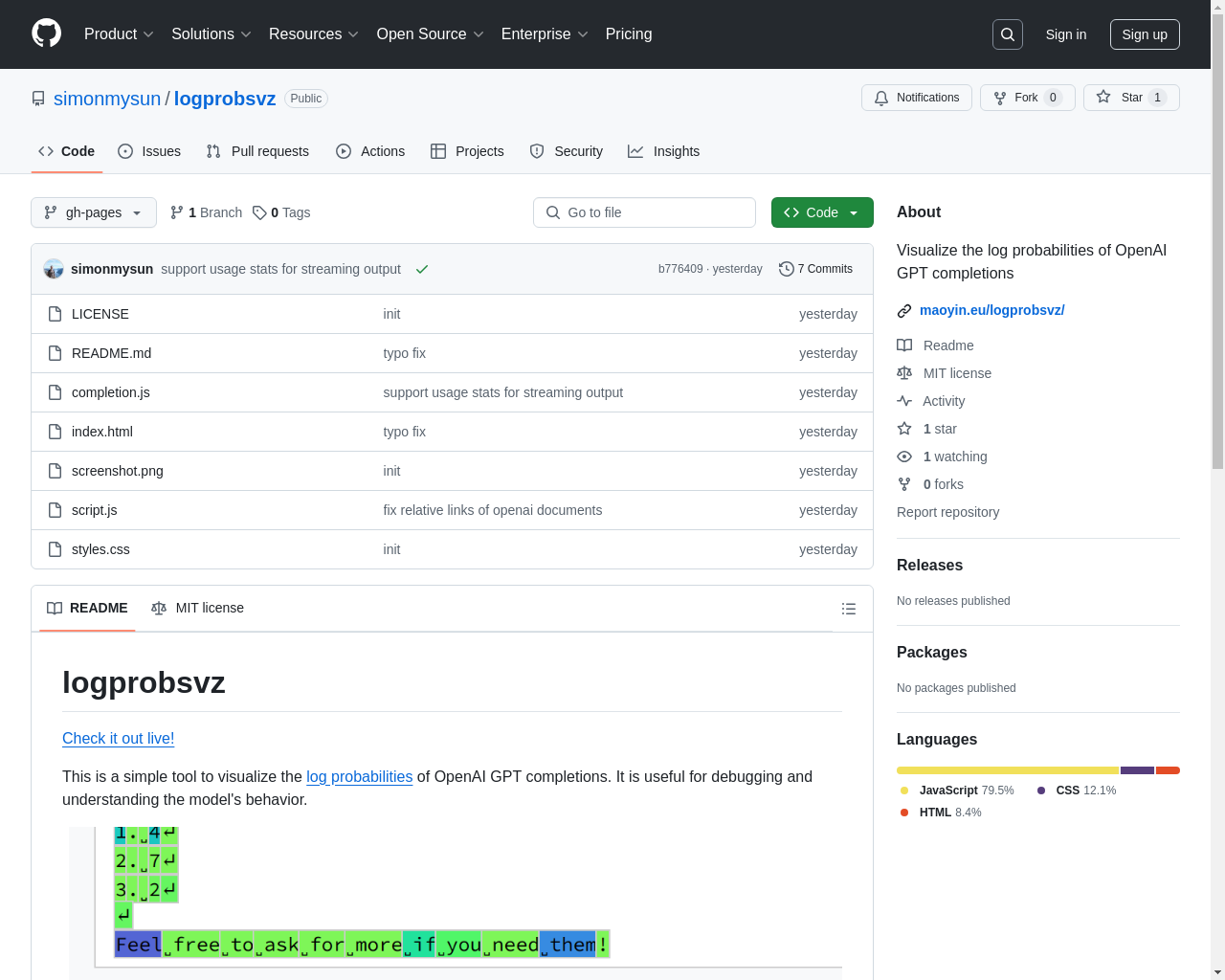Focus the Go to file input
This screenshot has height=980, width=1225.
pyautogui.click(x=644, y=212)
